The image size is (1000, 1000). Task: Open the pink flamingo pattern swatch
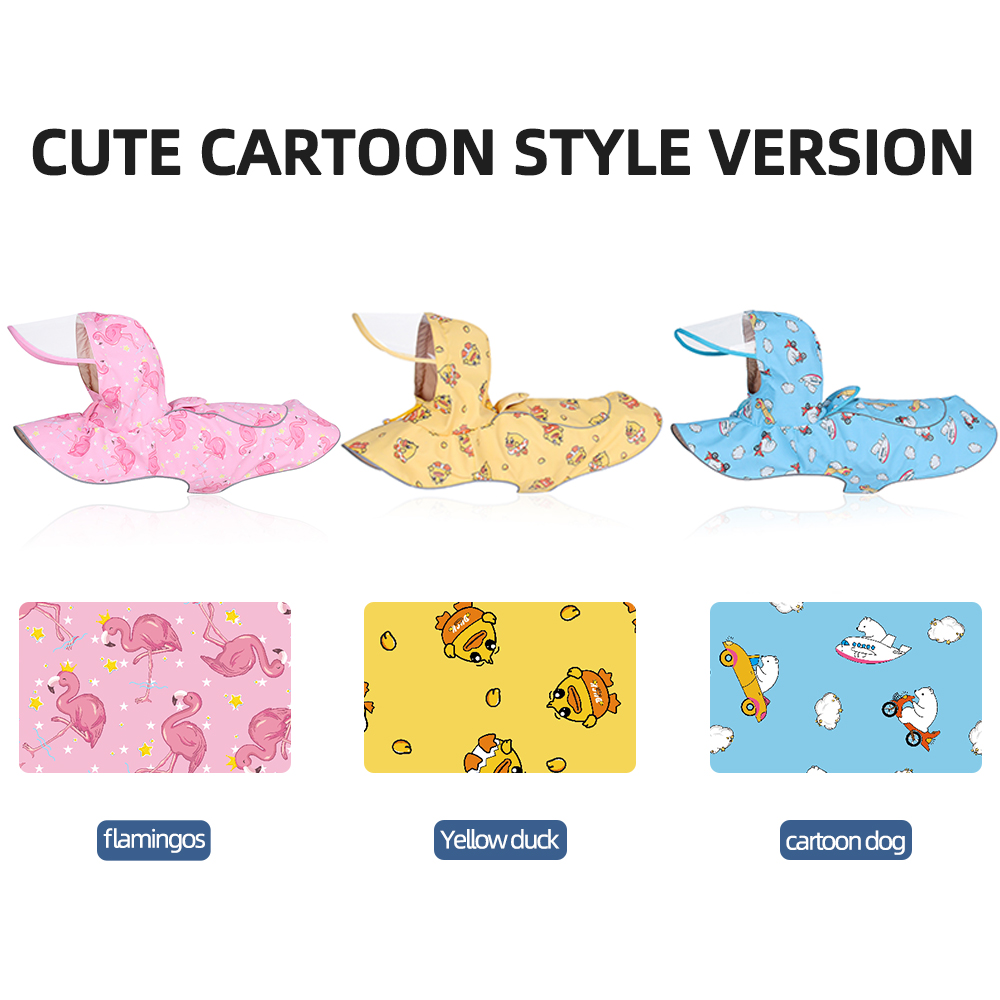pos(155,687)
